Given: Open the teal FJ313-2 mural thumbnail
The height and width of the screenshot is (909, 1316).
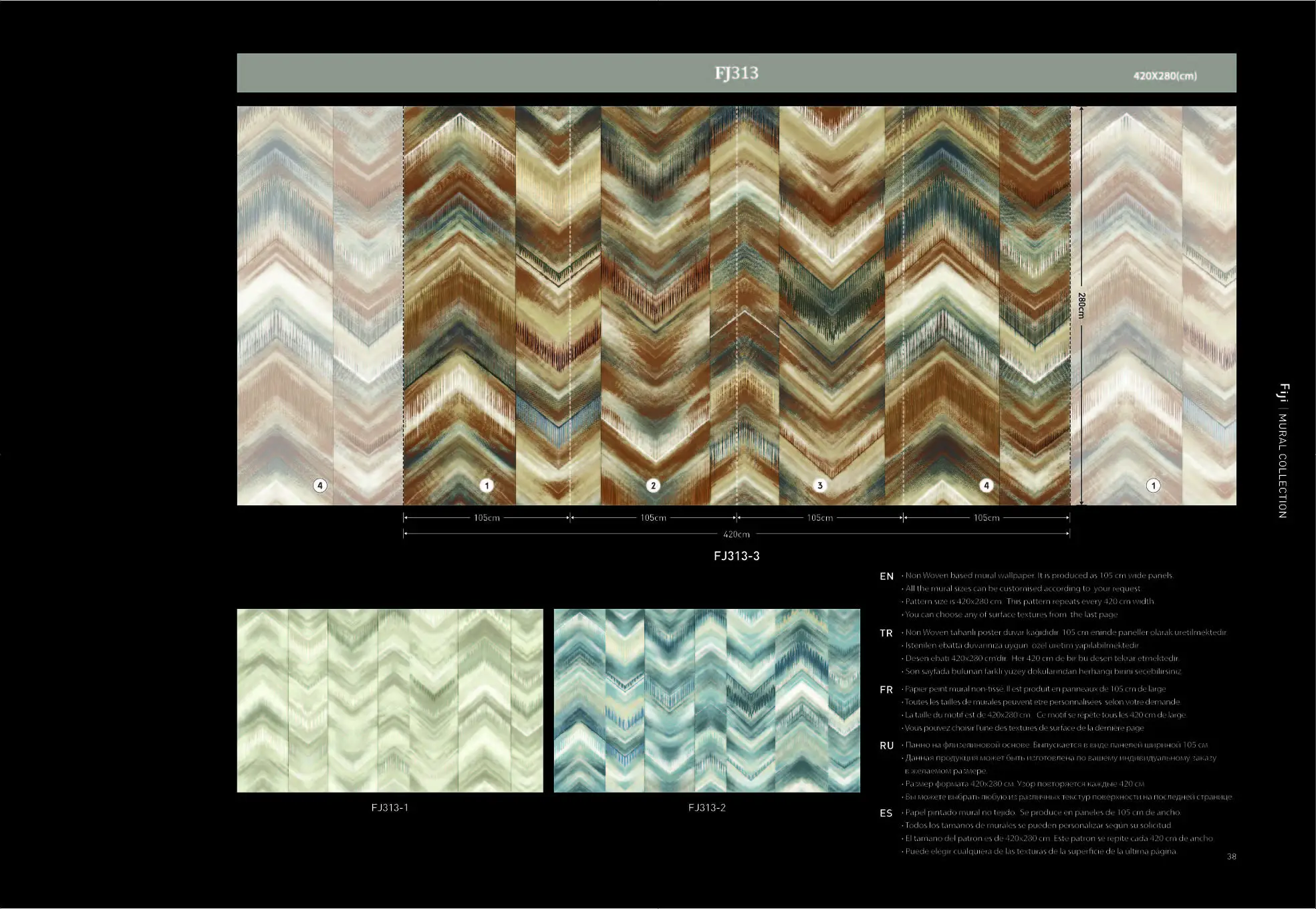Looking at the screenshot, I should [706, 700].
